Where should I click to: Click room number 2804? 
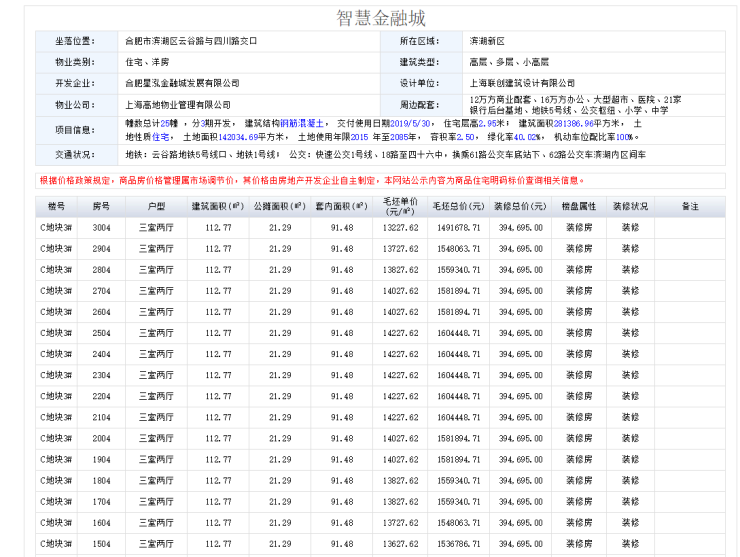101,270
